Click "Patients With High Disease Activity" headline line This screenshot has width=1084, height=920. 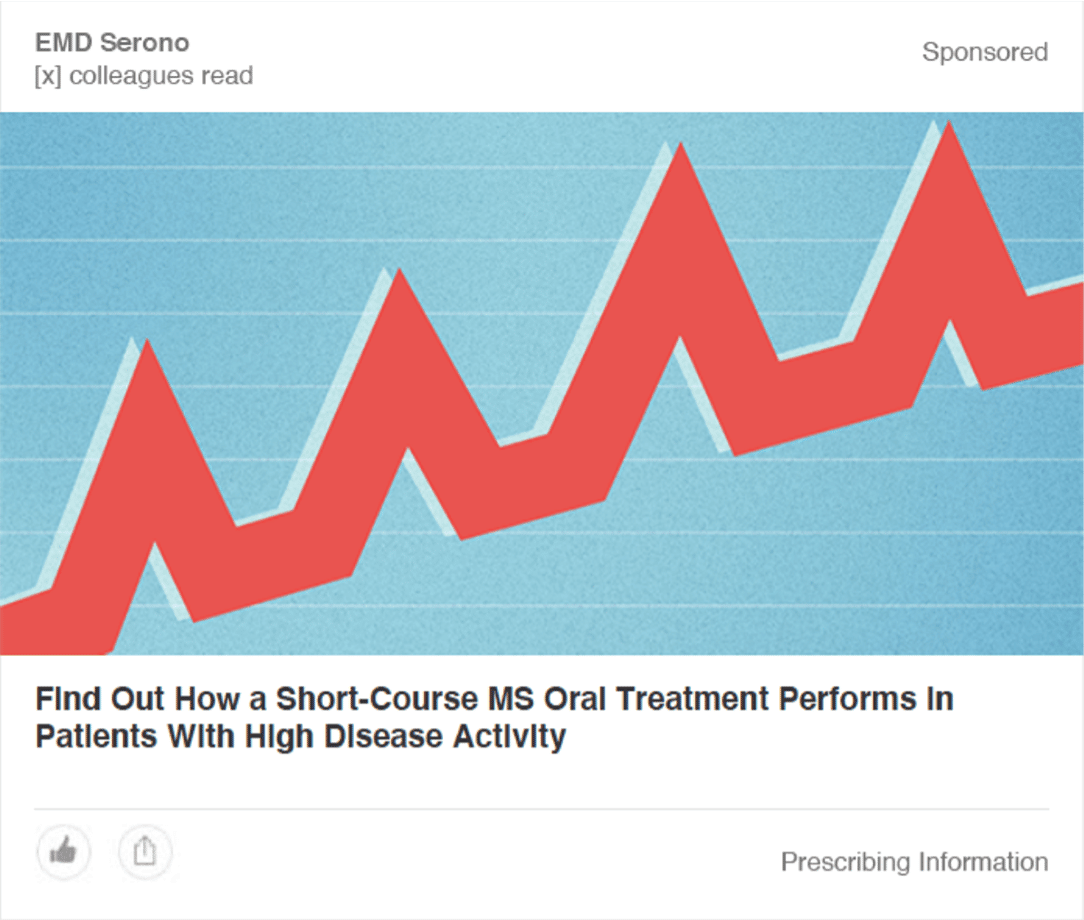300,737
